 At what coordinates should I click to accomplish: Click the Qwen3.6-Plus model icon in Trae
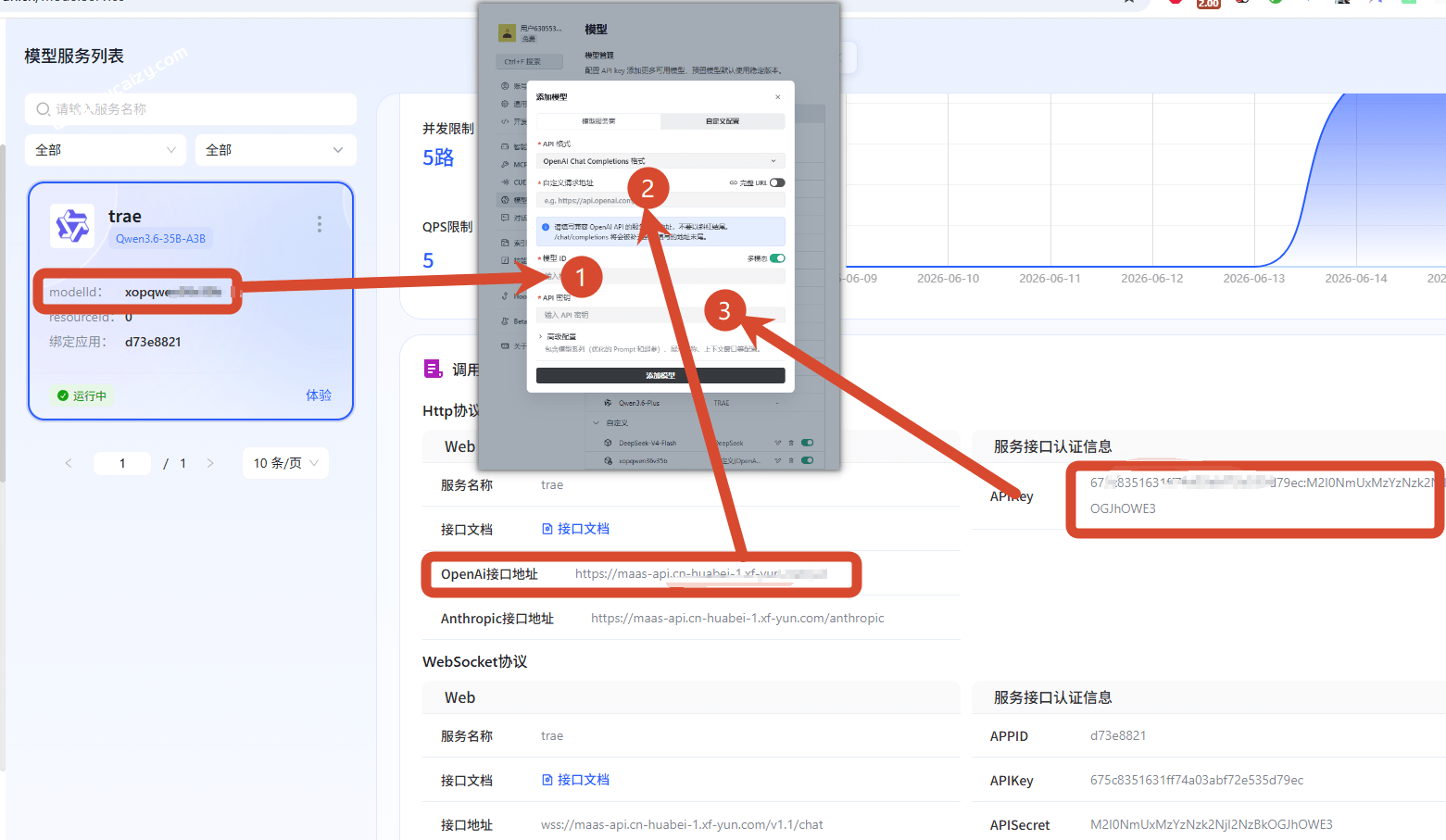point(608,403)
